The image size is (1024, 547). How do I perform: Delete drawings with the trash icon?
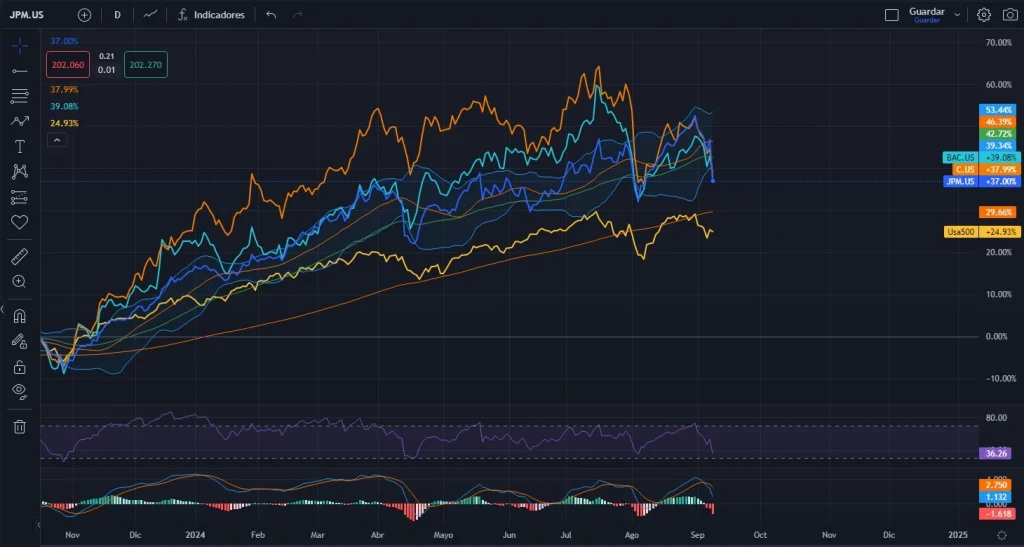[19, 427]
